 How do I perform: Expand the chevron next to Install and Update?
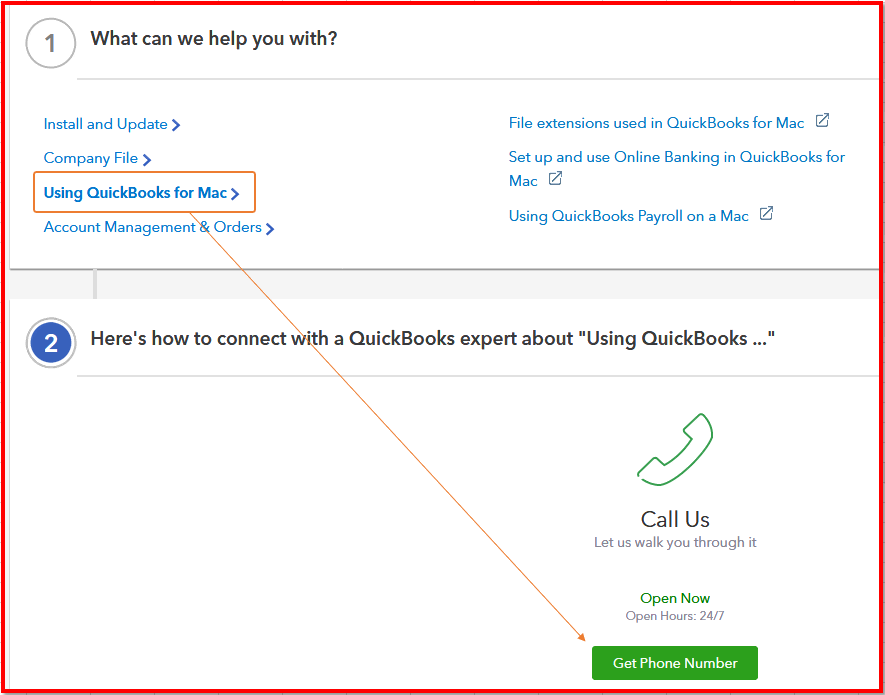click(176, 125)
